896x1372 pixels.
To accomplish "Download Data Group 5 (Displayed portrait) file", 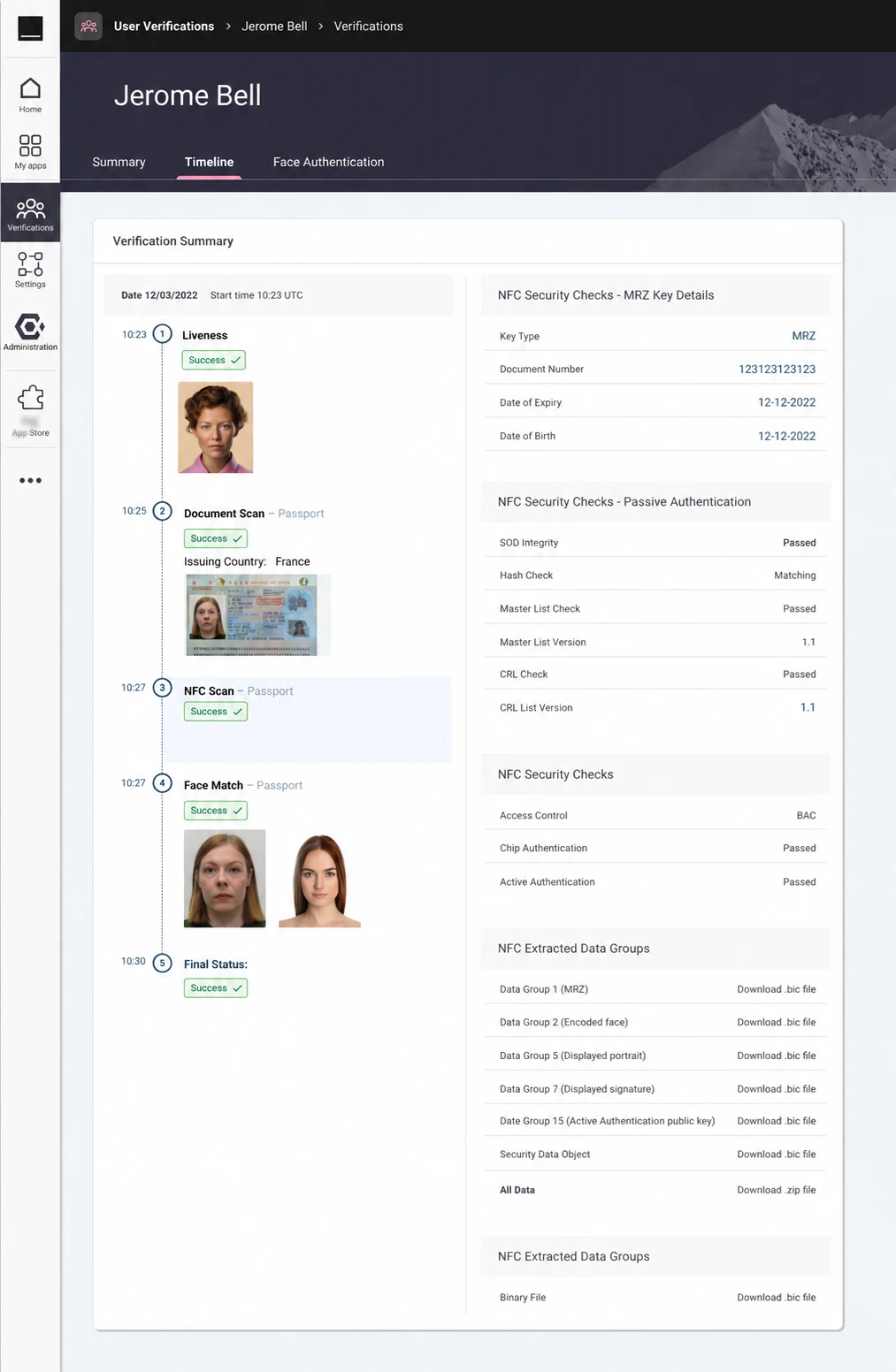I will [x=777, y=1056].
